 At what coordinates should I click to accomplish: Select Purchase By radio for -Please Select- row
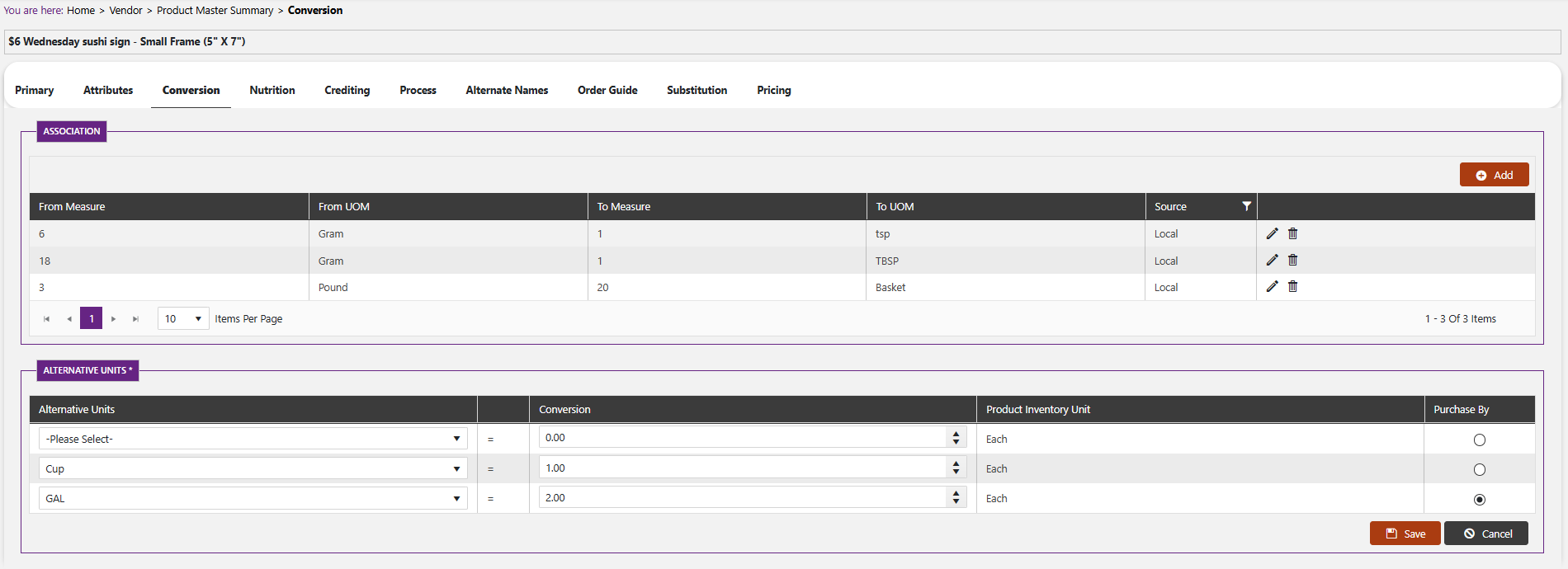(x=1479, y=440)
